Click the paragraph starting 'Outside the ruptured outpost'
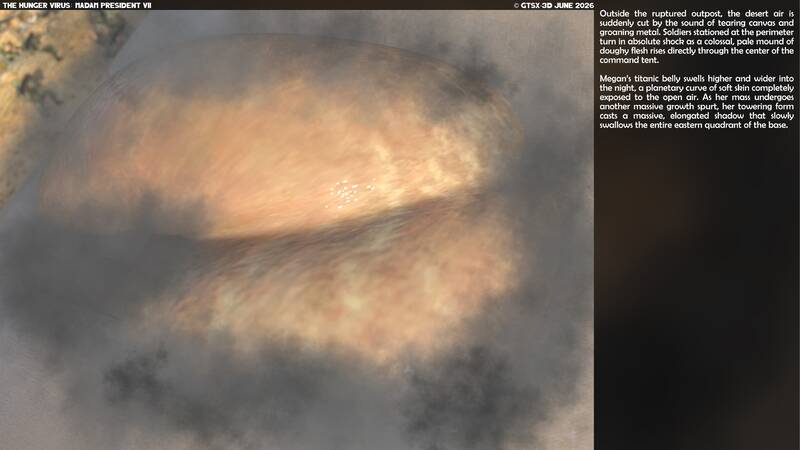This screenshot has height=450, width=800. point(696,37)
